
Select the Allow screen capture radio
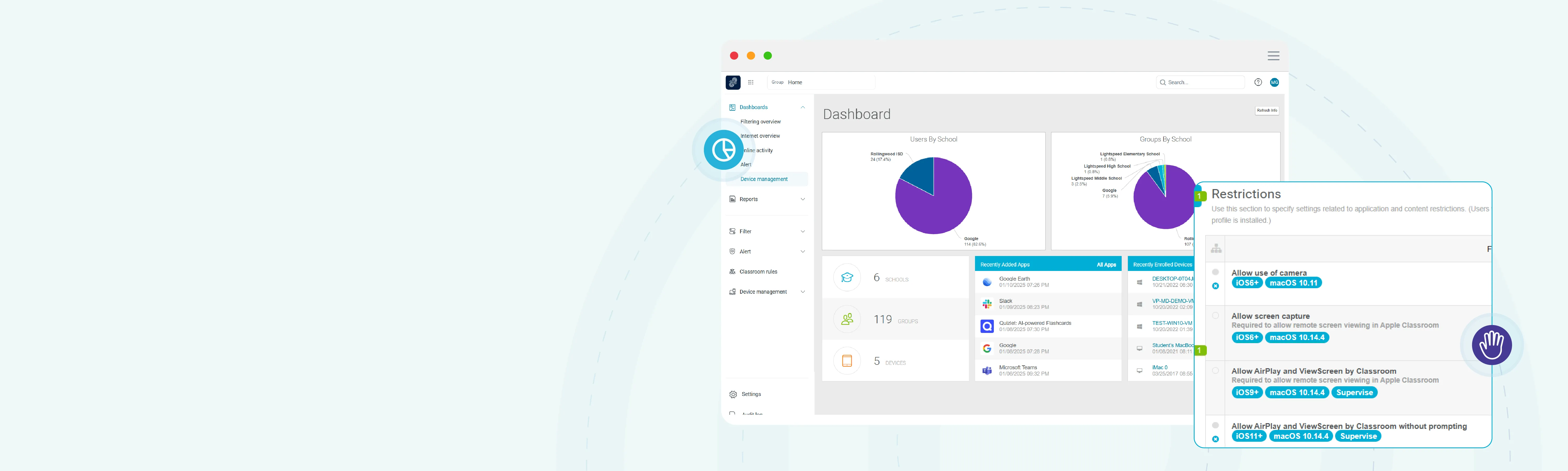click(1215, 316)
